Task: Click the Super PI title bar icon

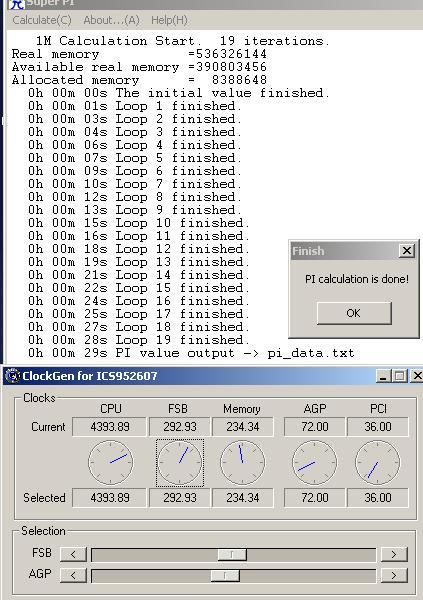Action: coord(16,4)
